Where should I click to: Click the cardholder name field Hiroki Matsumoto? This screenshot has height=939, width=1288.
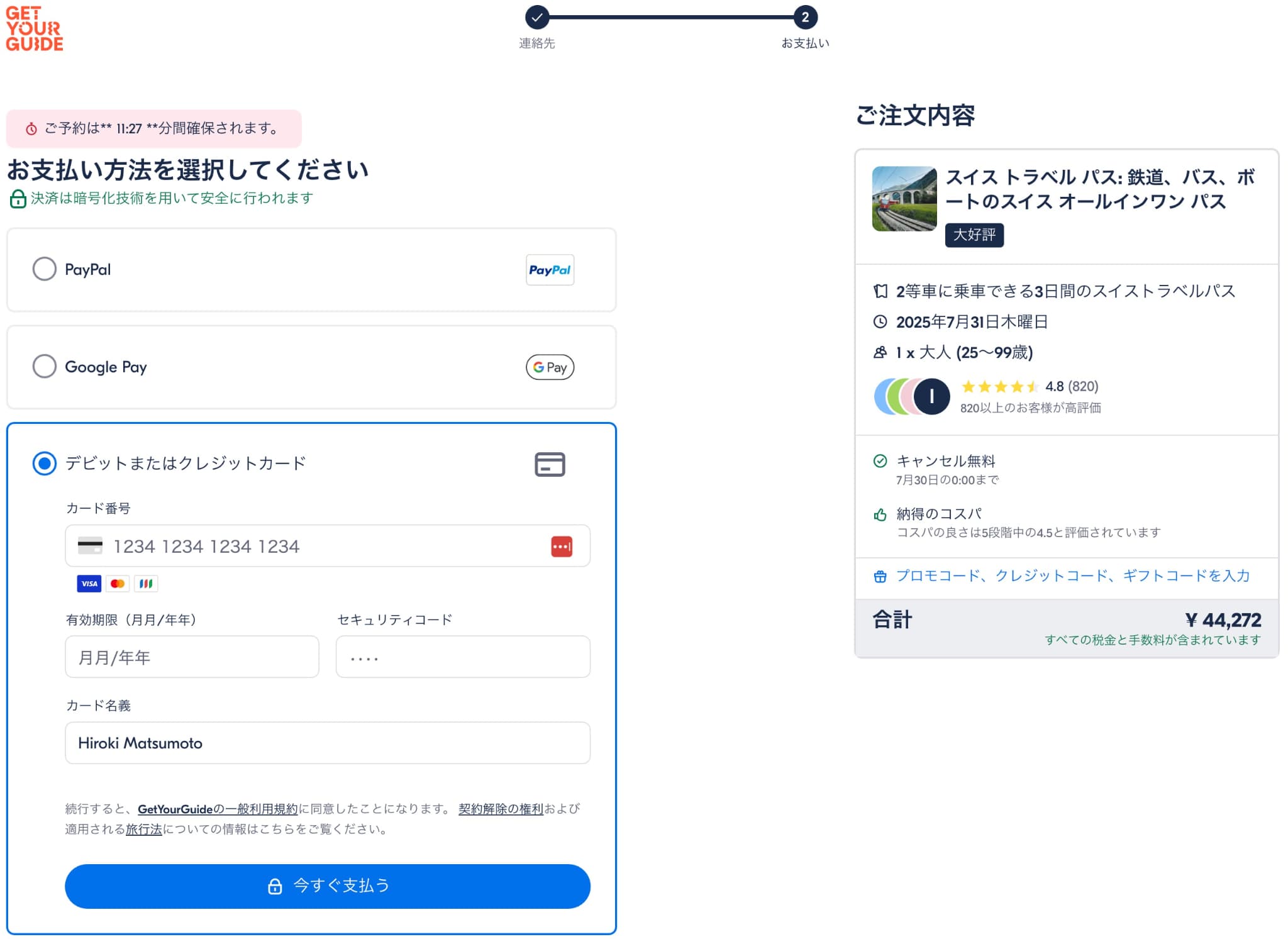click(328, 743)
